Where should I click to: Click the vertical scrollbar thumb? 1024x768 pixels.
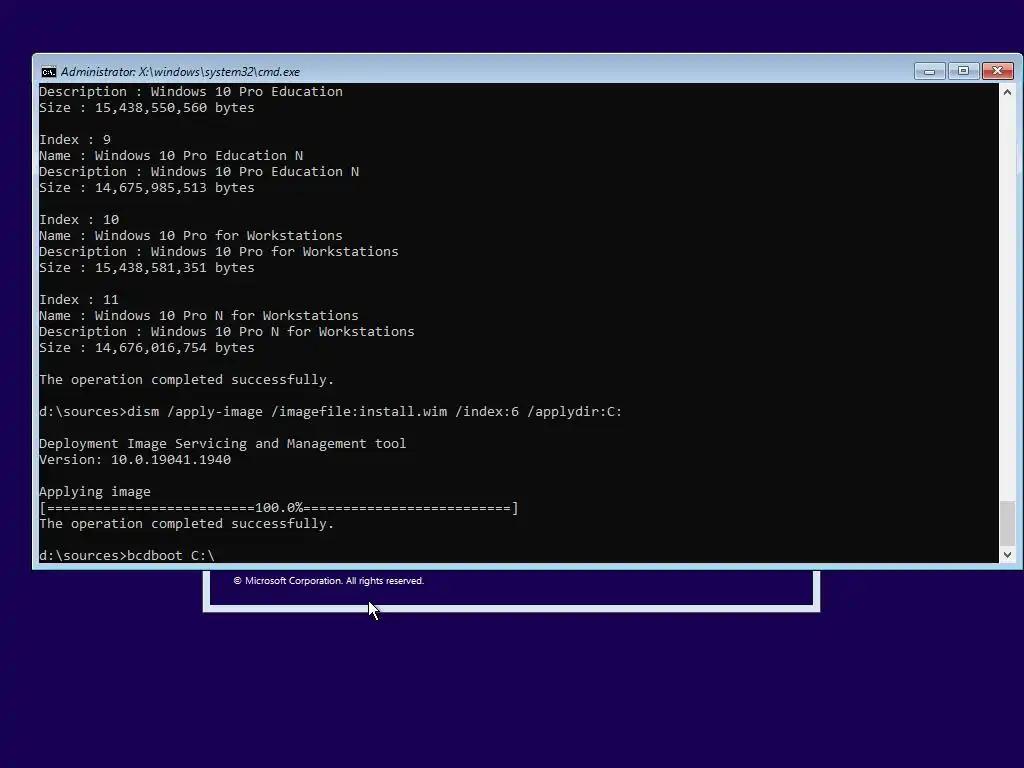click(1007, 522)
